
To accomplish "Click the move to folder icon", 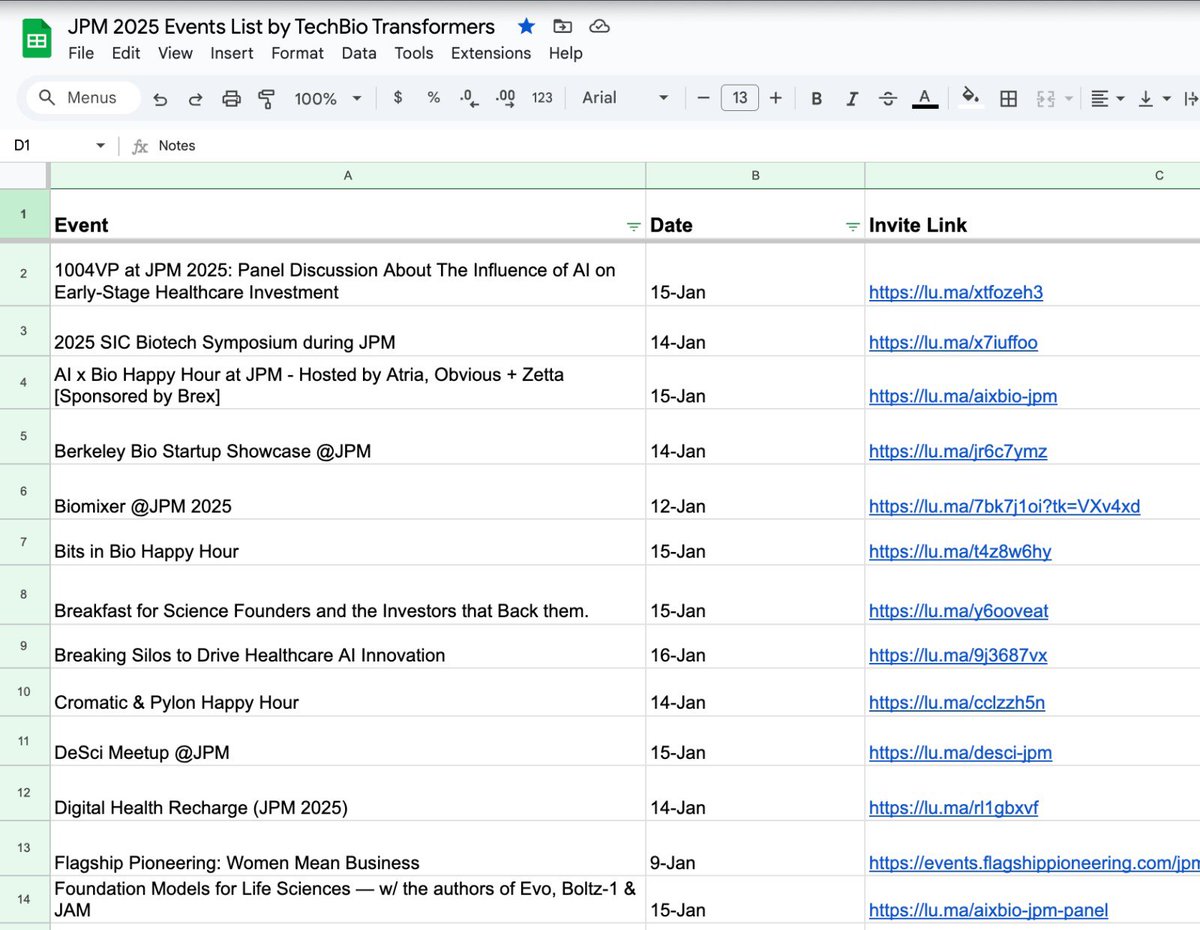I will [563, 26].
